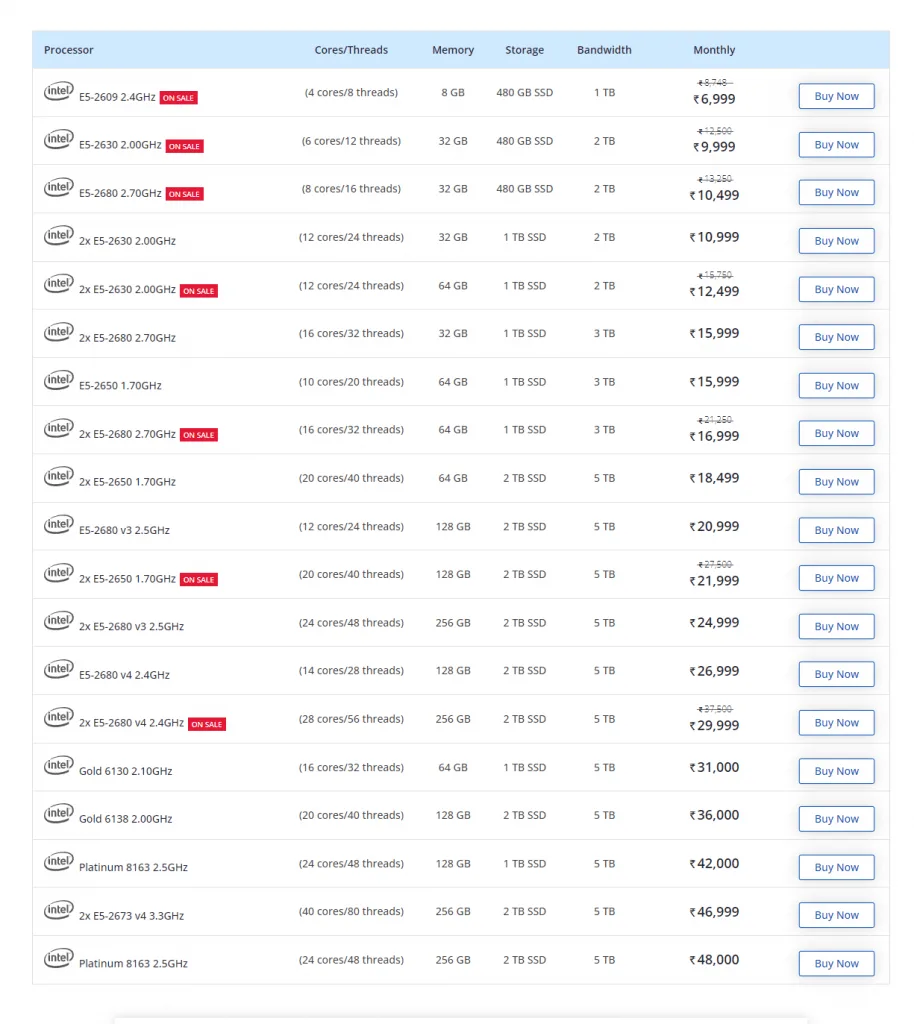Click Intel logo next to Gold 6130 2.10GHz

point(58,766)
